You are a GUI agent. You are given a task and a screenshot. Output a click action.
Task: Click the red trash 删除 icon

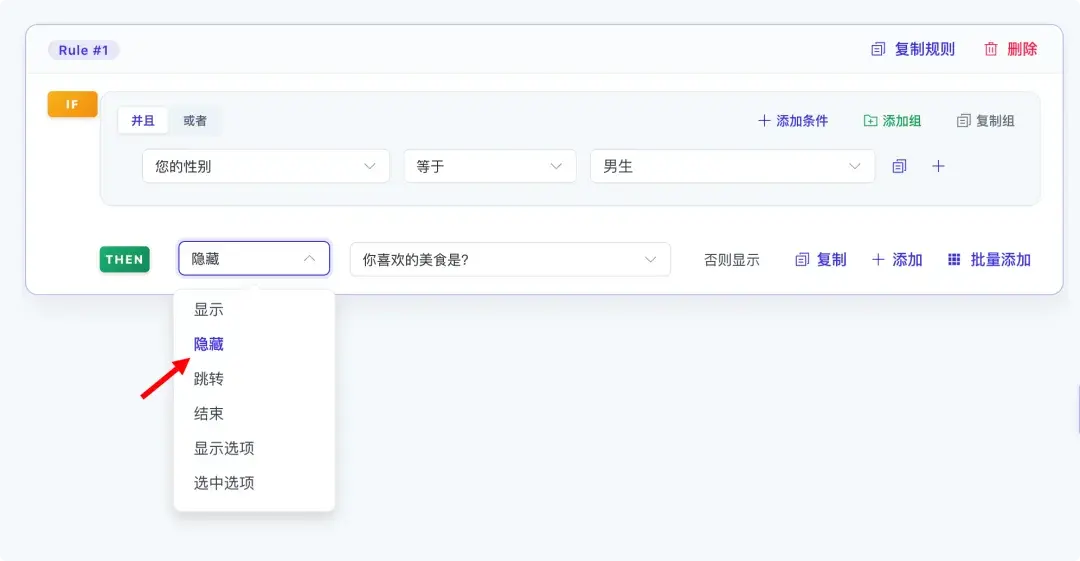pos(990,49)
